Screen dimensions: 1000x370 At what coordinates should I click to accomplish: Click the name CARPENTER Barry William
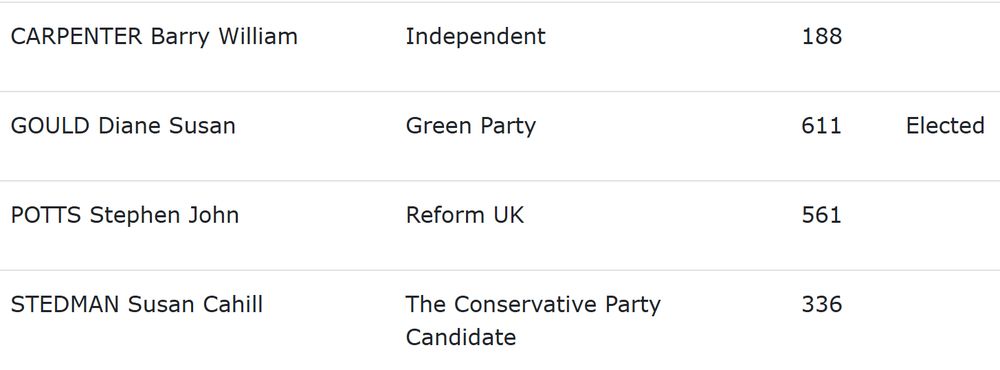tap(154, 37)
